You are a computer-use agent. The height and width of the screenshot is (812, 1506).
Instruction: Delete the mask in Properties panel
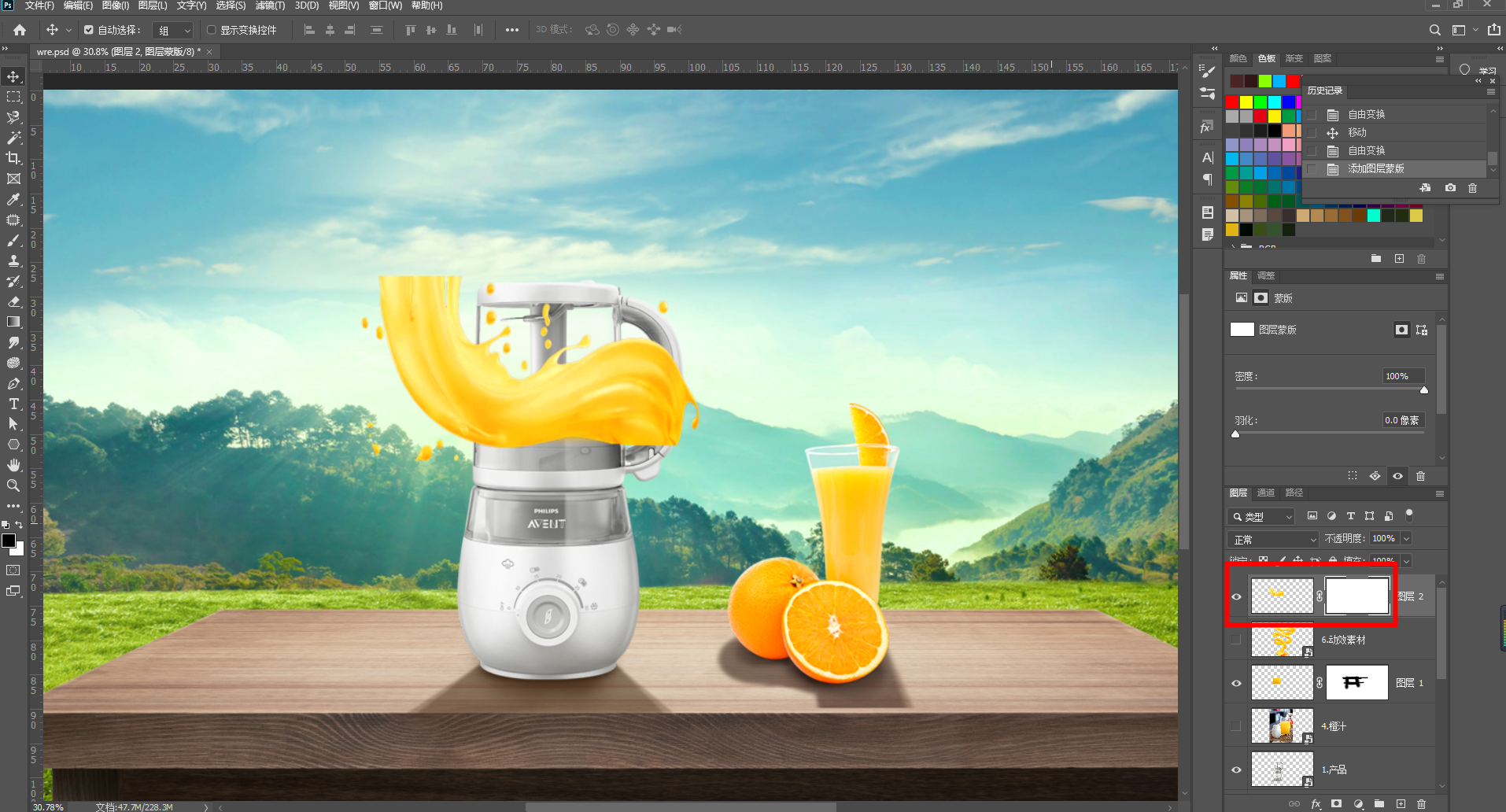1420,476
